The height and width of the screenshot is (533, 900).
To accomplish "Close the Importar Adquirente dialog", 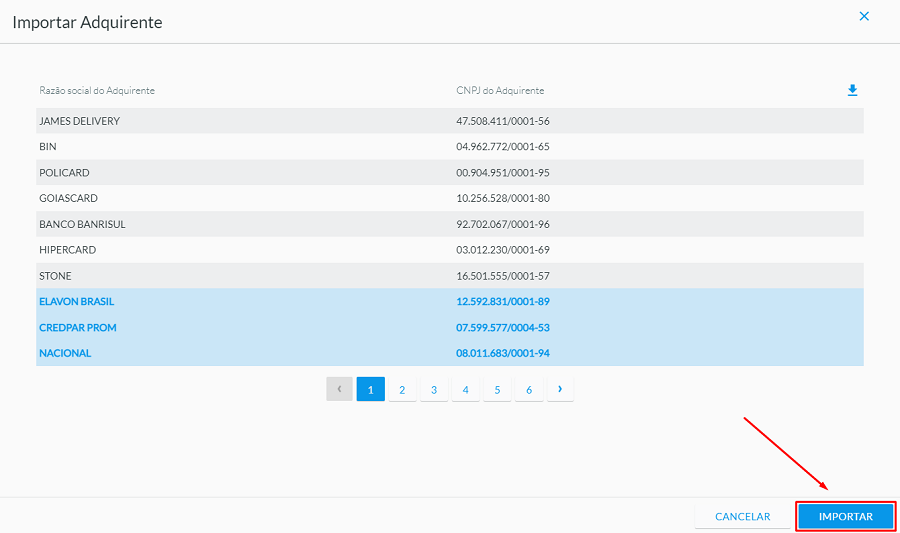I will (x=864, y=16).
